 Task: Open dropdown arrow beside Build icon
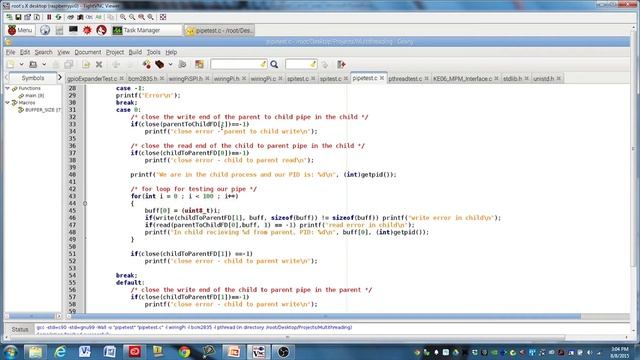coord(171,64)
